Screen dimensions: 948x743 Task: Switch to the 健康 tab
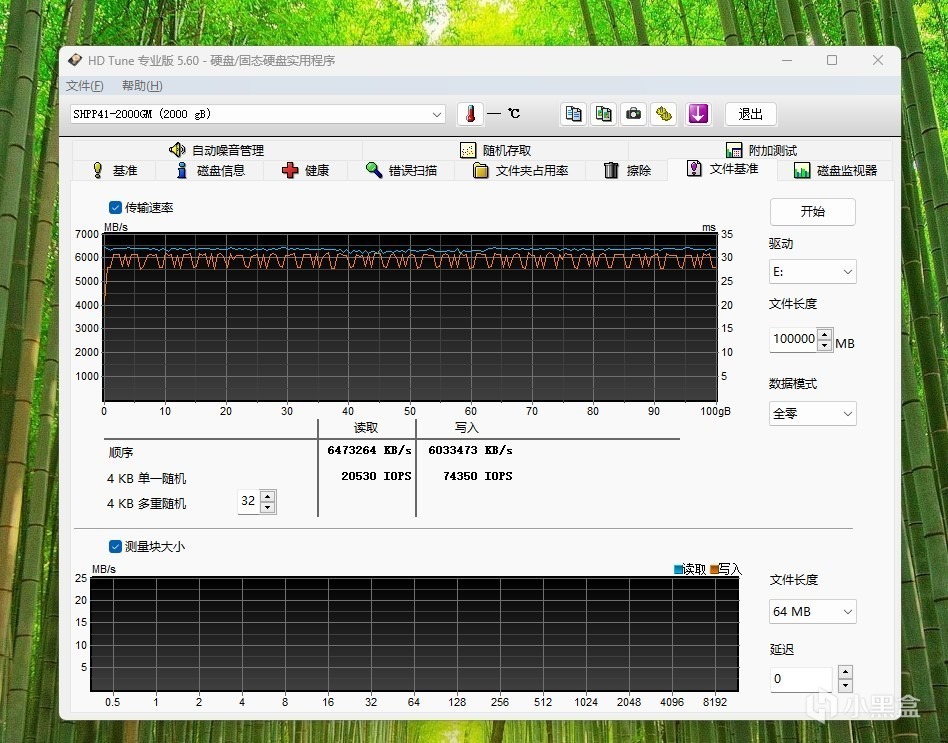pyautogui.click(x=305, y=170)
